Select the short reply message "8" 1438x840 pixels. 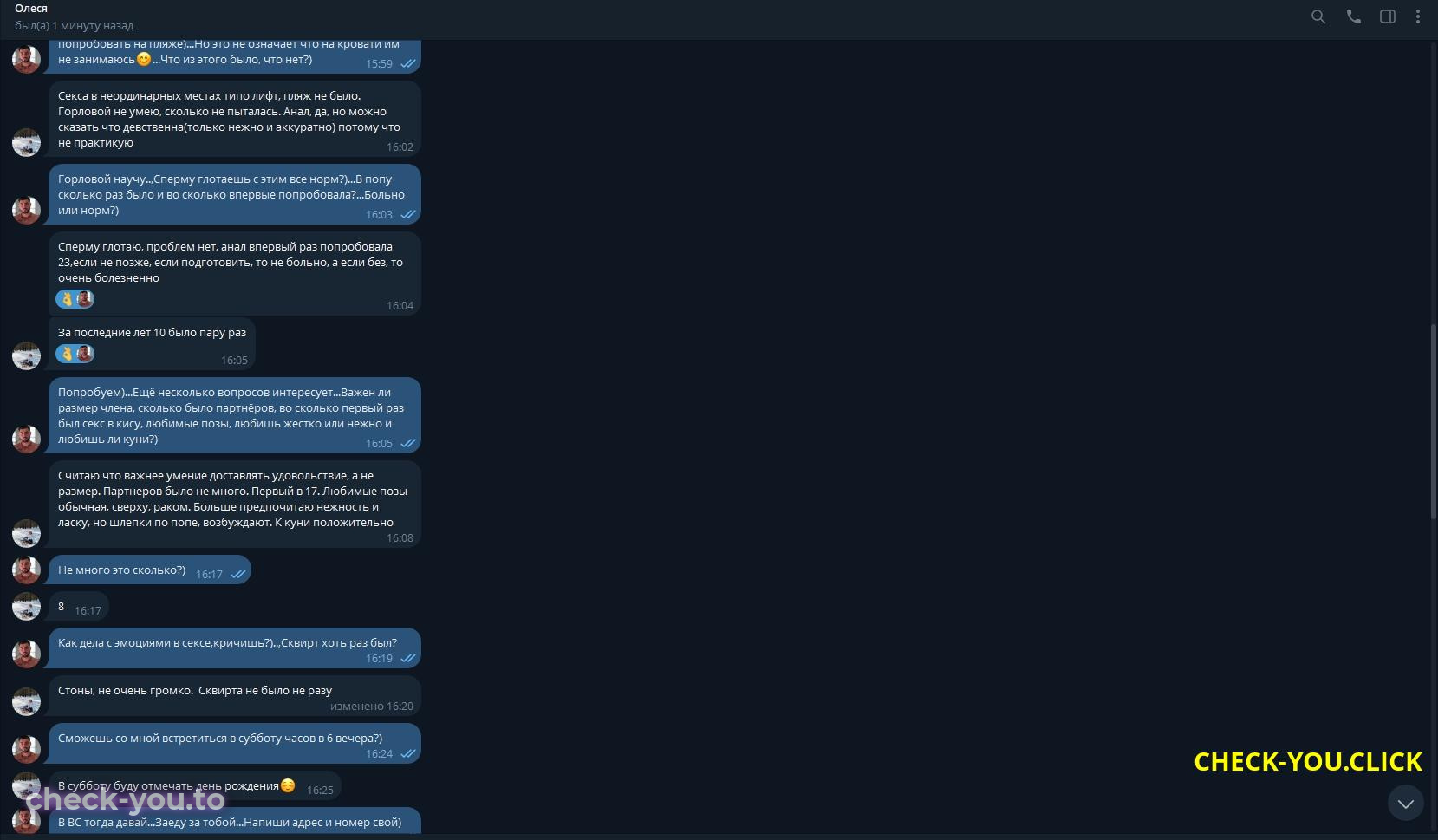pyautogui.click(x=79, y=606)
